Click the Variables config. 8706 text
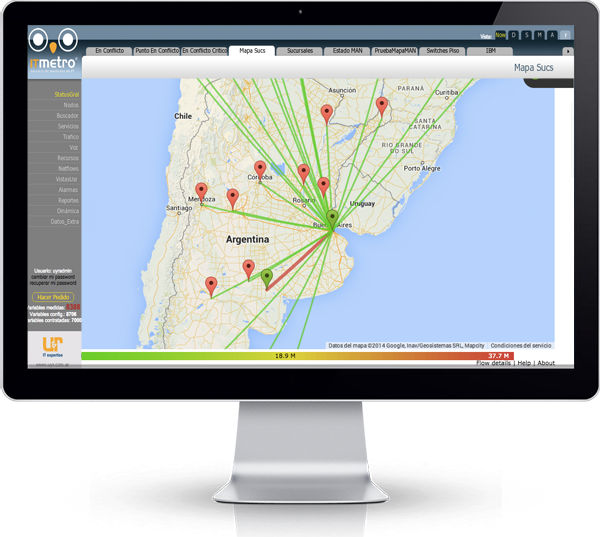The image size is (600, 537). click(53, 314)
